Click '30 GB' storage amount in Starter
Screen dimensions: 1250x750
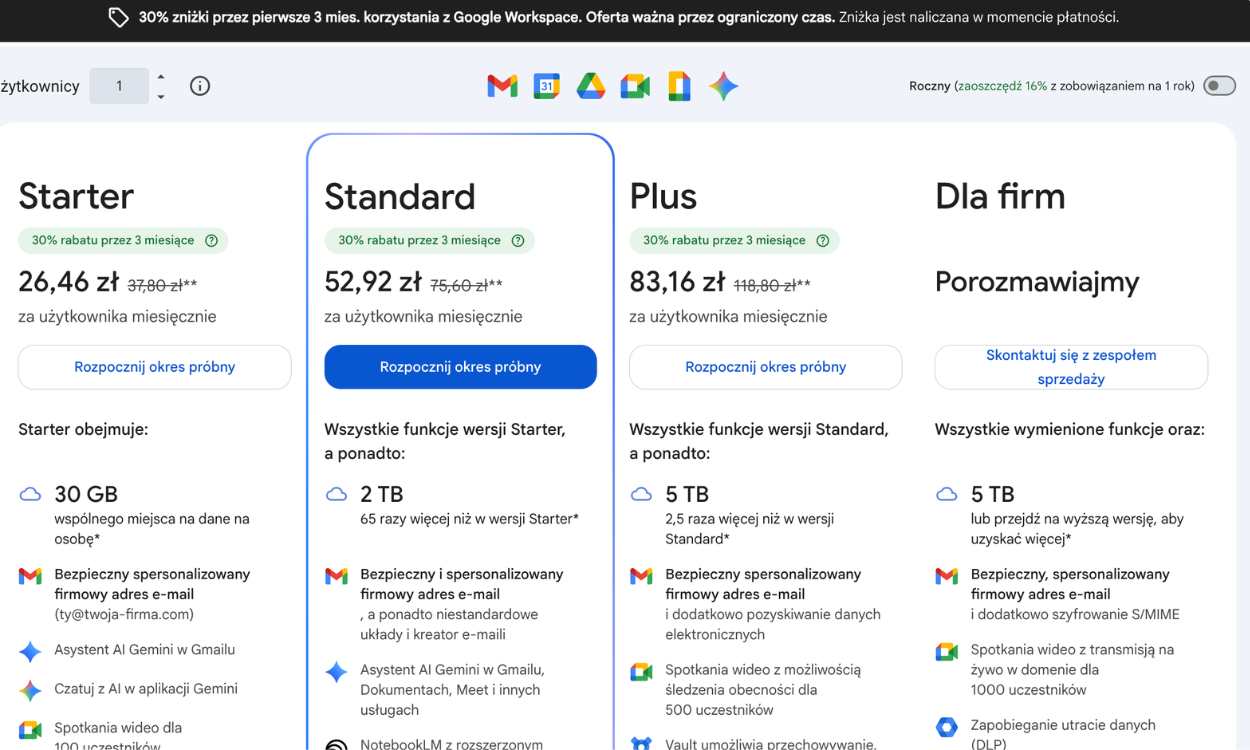(86, 494)
